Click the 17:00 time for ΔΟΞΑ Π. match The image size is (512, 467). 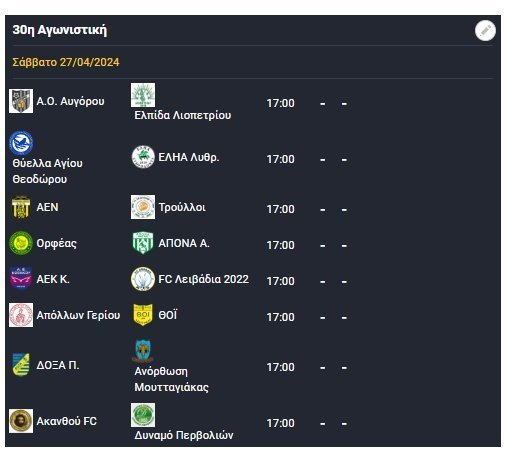point(280,367)
